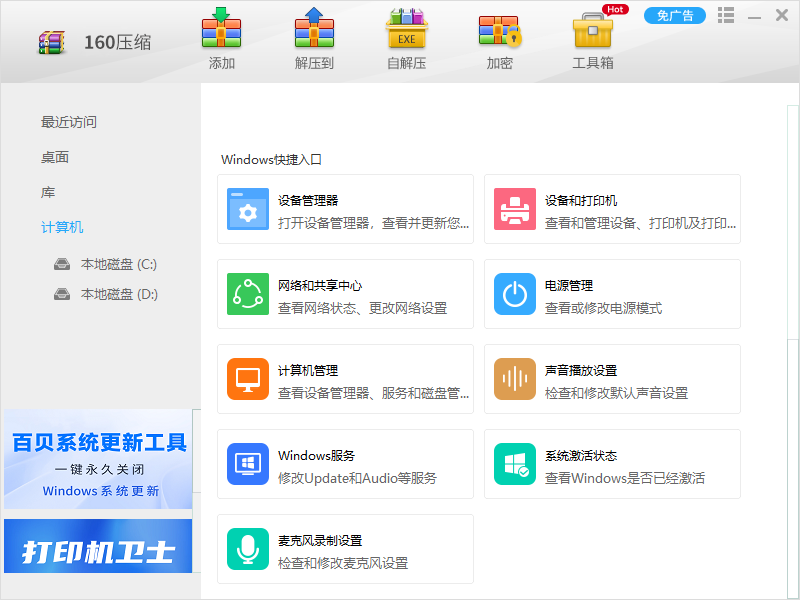Viewport: 800px width, 600px height.
Task: Click the 百贝系统更新工具 ad banner
Action: [x=98, y=459]
